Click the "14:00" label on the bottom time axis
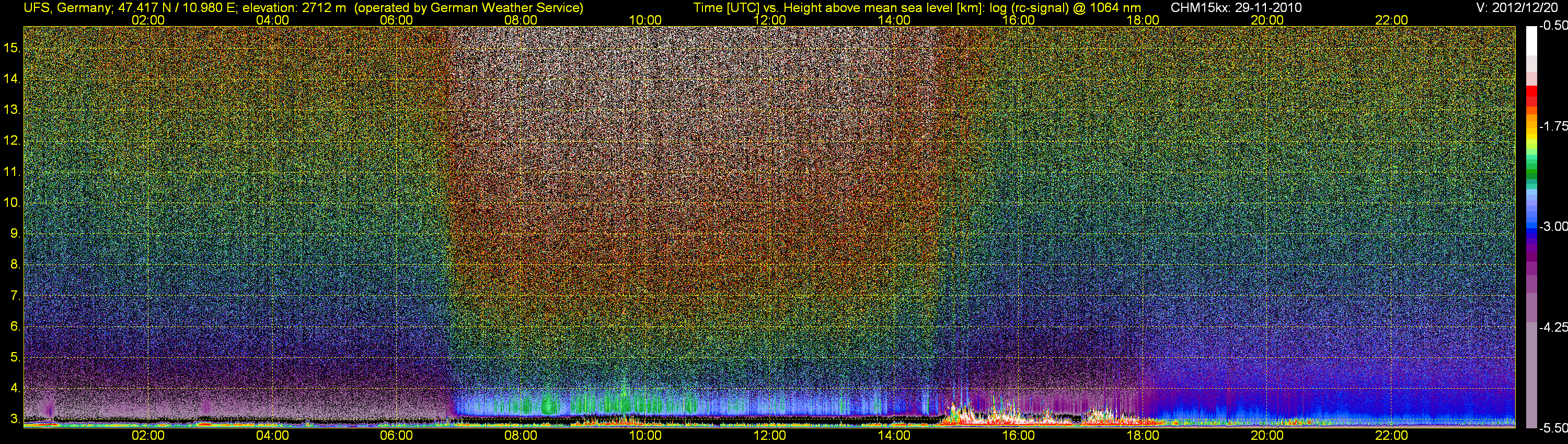This screenshot has width=1568, height=444. click(x=894, y=436)
